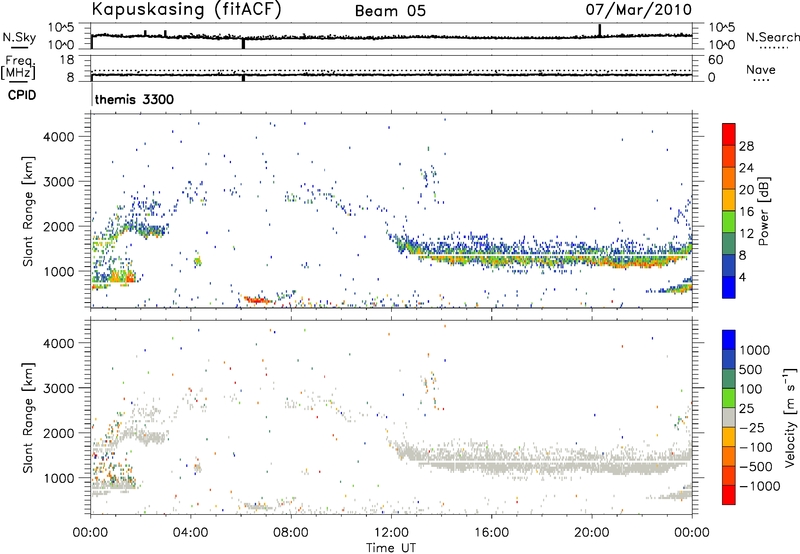
Task: Click the Velocity colorbar value "1000"
Action: 755,349
